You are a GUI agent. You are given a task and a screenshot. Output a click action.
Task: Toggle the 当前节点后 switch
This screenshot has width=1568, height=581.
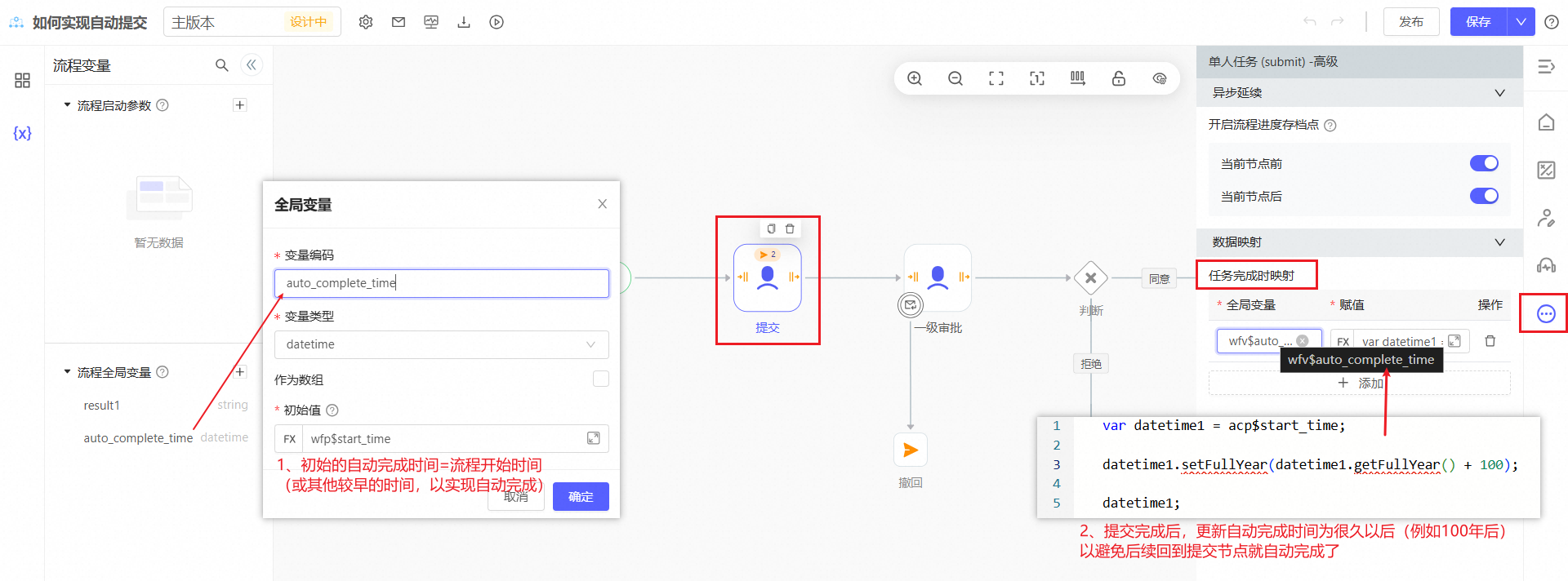point(1483,196)
